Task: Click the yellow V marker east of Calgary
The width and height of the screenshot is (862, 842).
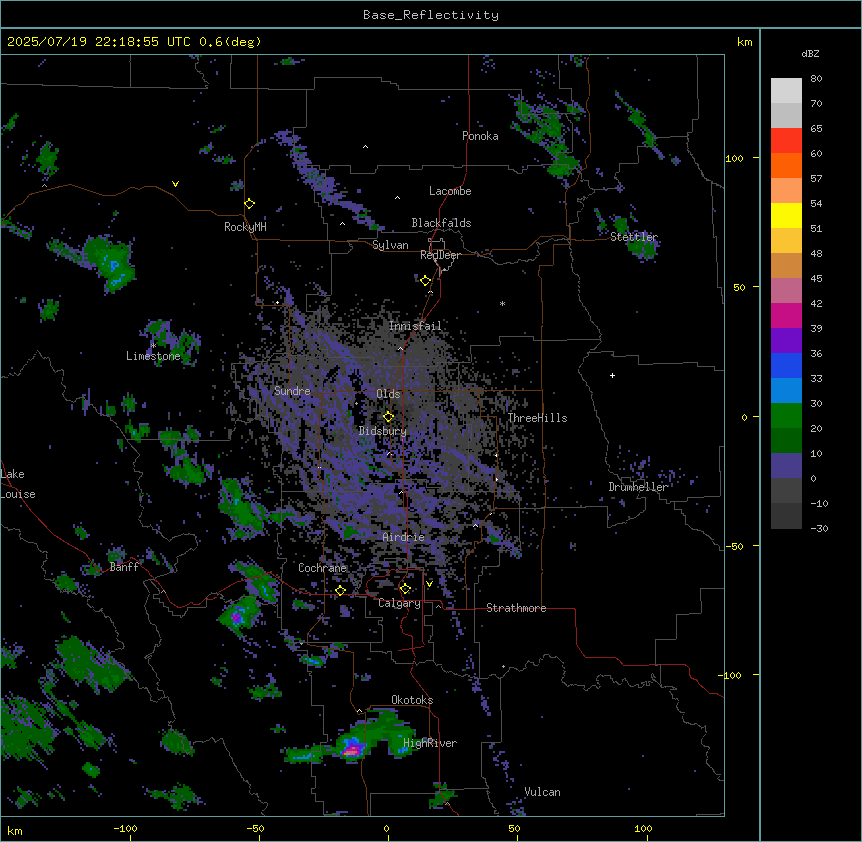Action: point(429,584)
